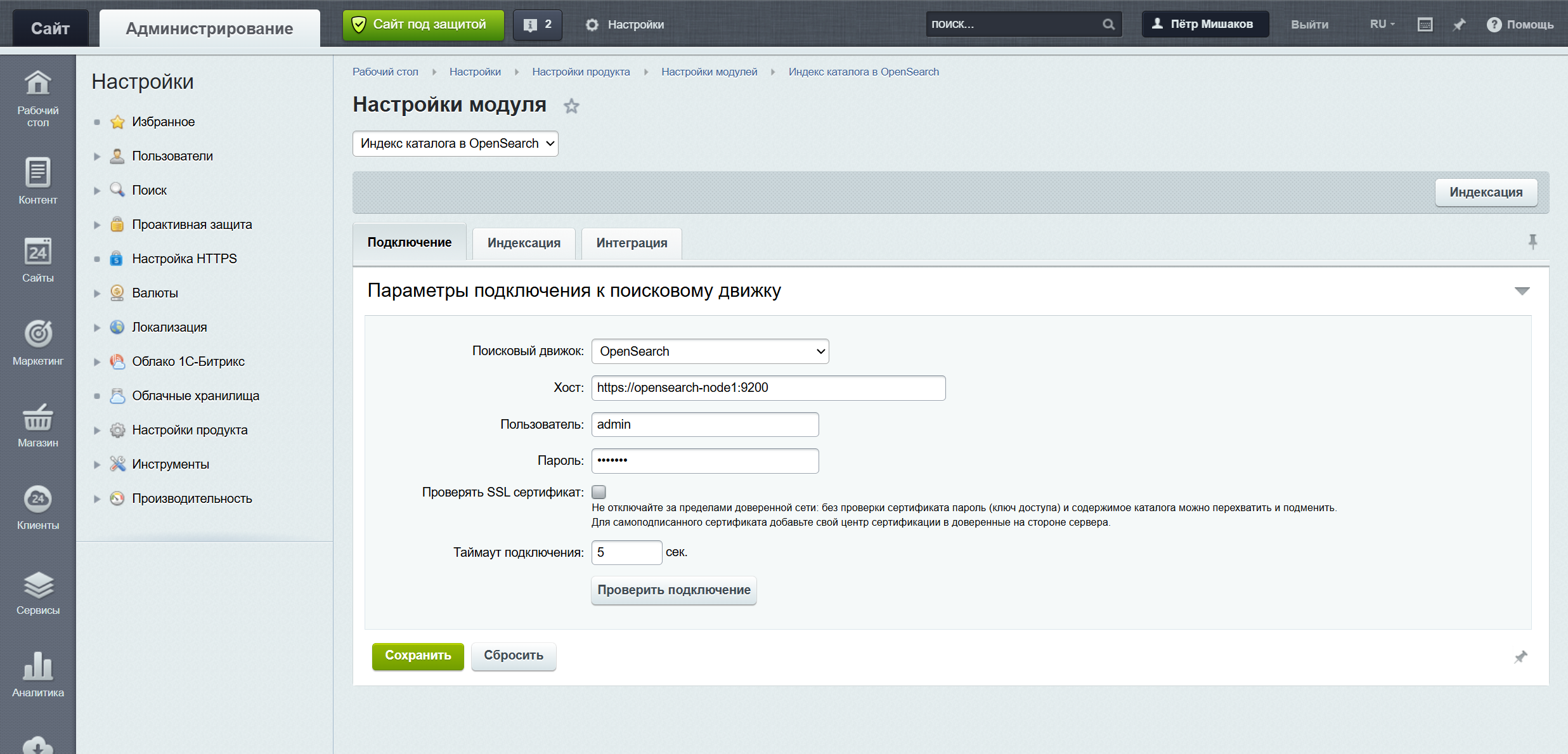The height and width of the screenshot is (754, 1568).
Task: Open the Клиенты sidebar section
Action: 37,507
